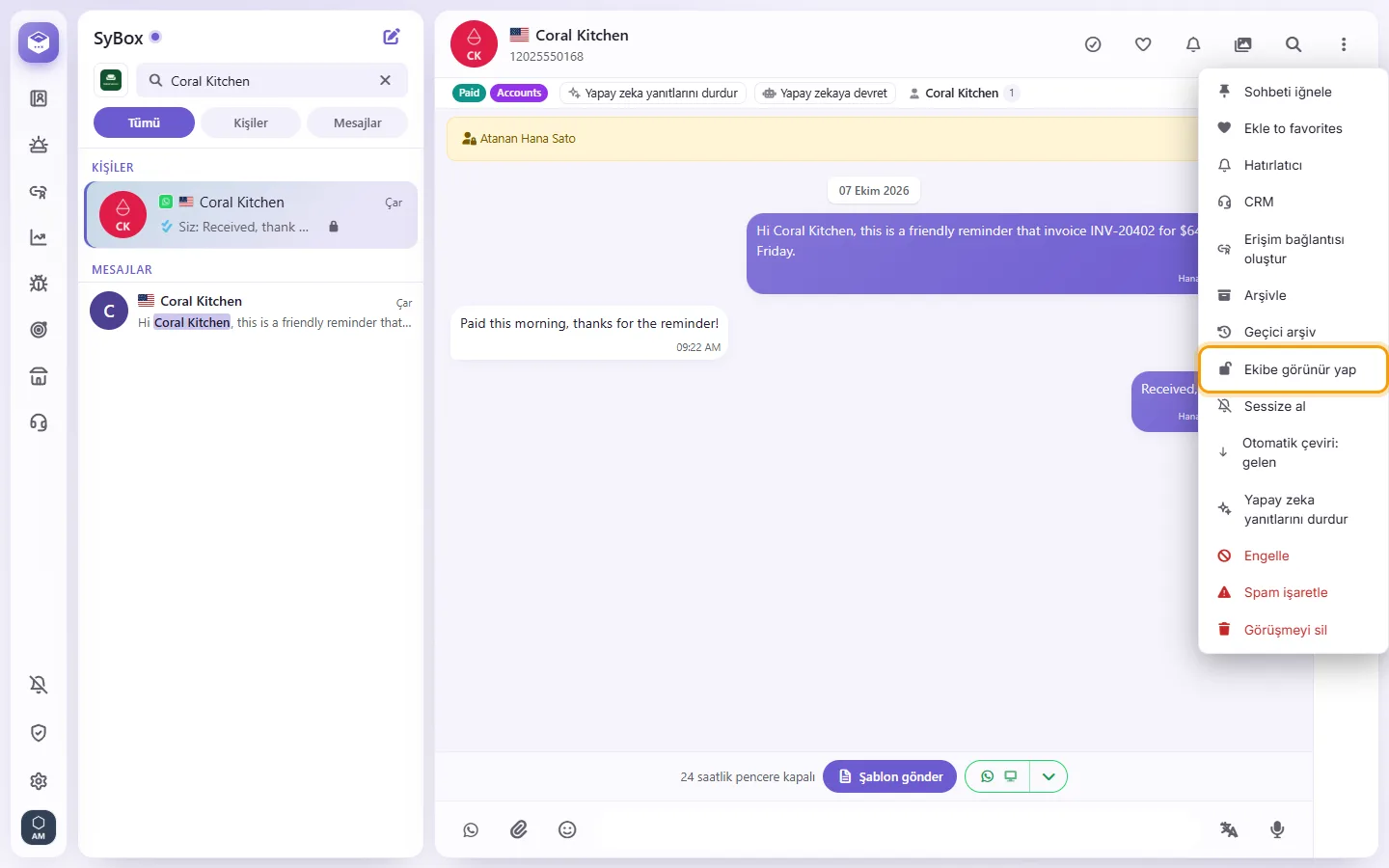Select Otomatik çeviri: gelen menu option
This screenshot has height=868, width=1389.
1293,452
